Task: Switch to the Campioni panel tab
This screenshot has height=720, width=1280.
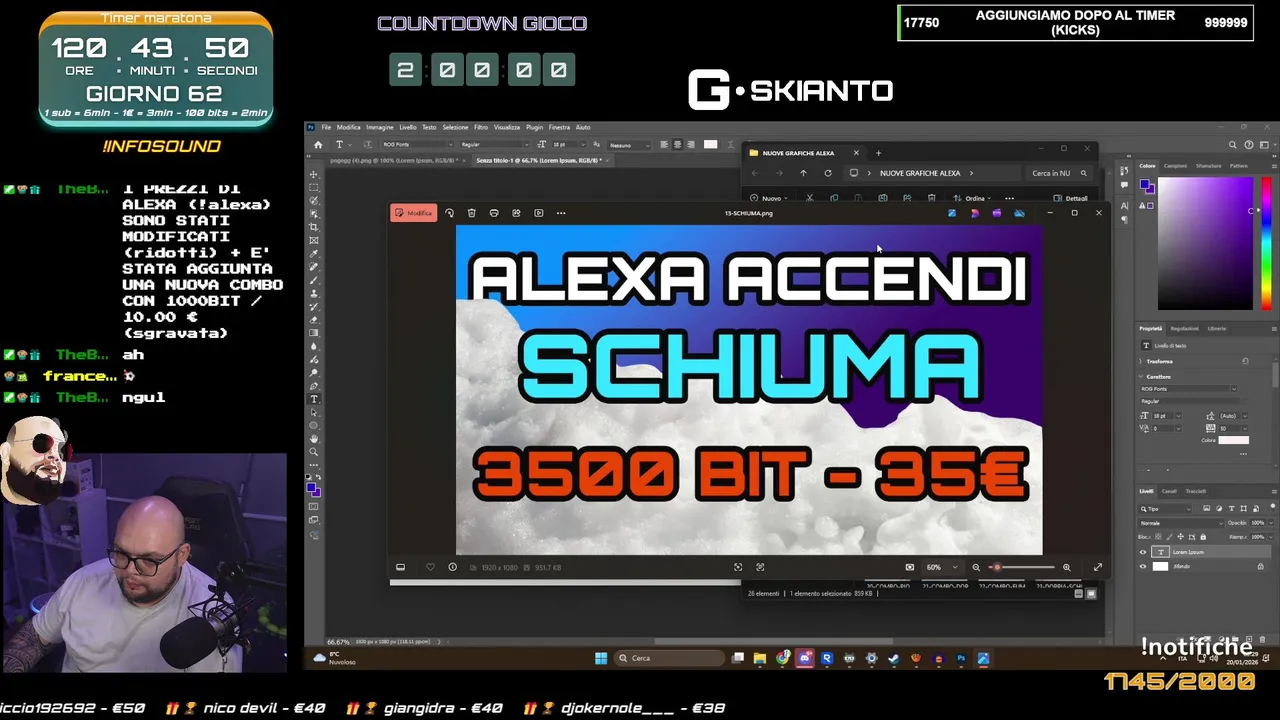Action: (1175, 166)
